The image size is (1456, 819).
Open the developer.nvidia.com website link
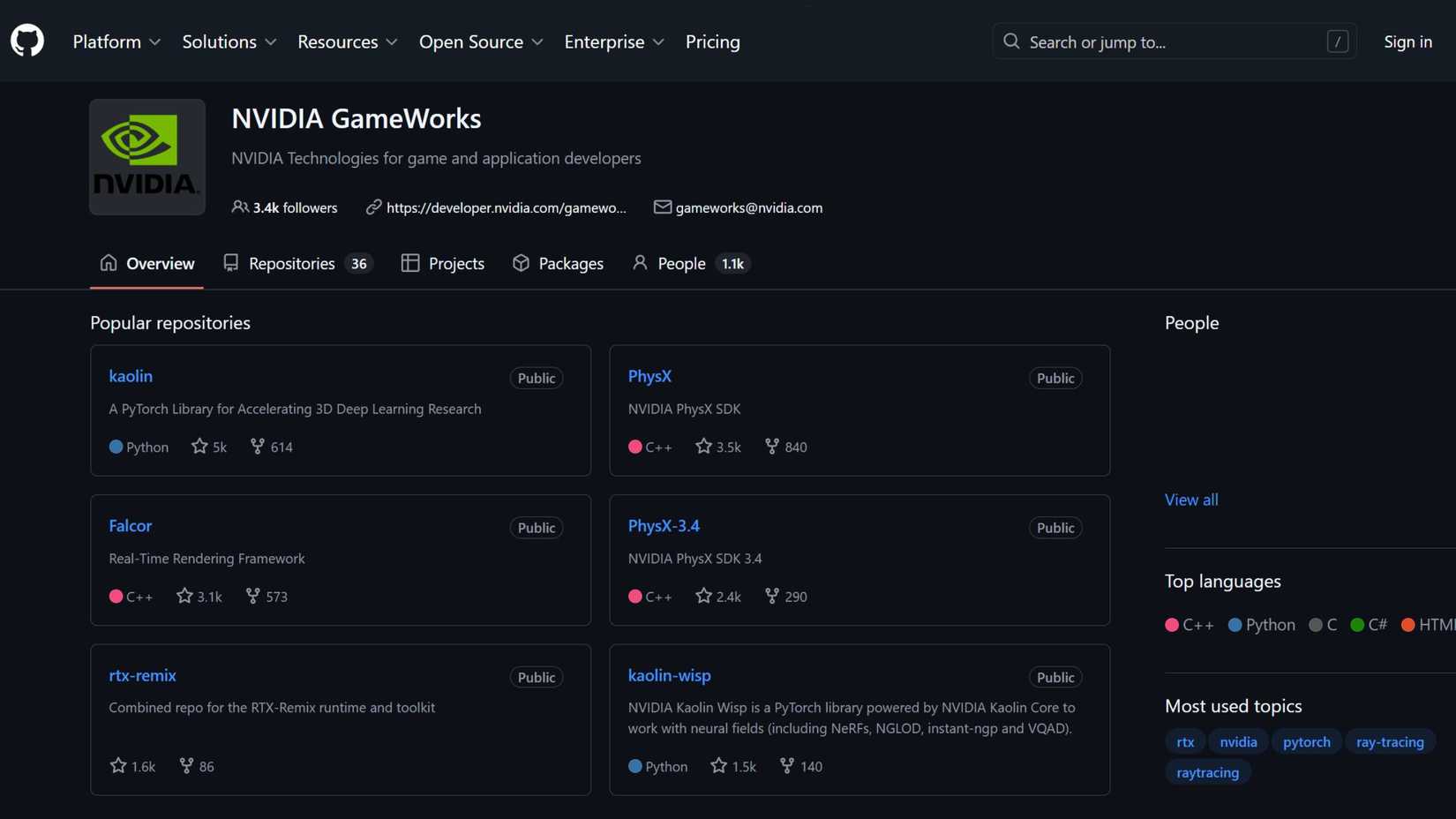click(x=507, y=207)
